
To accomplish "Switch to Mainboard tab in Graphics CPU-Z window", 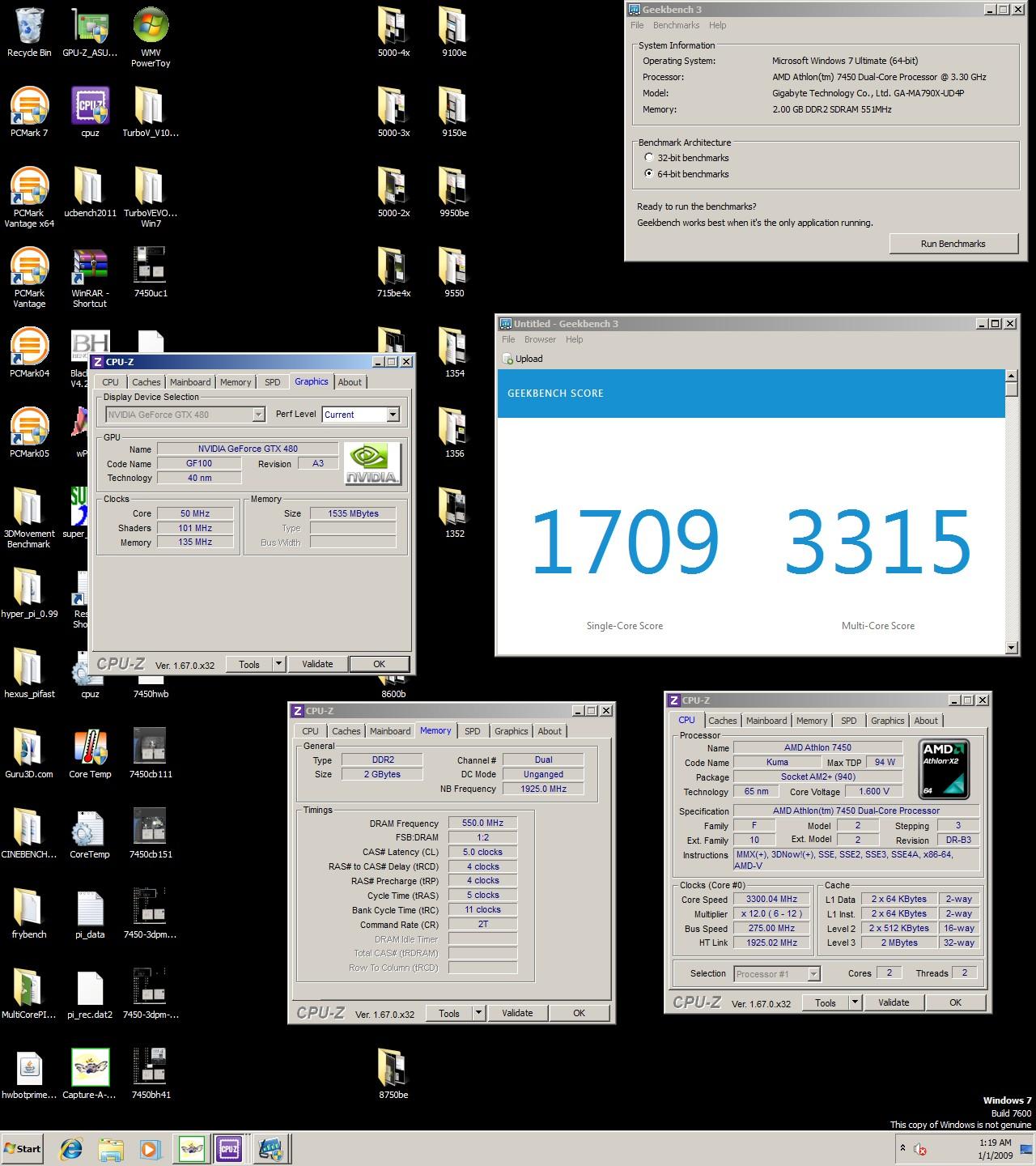I will click(x=190, y=382).
